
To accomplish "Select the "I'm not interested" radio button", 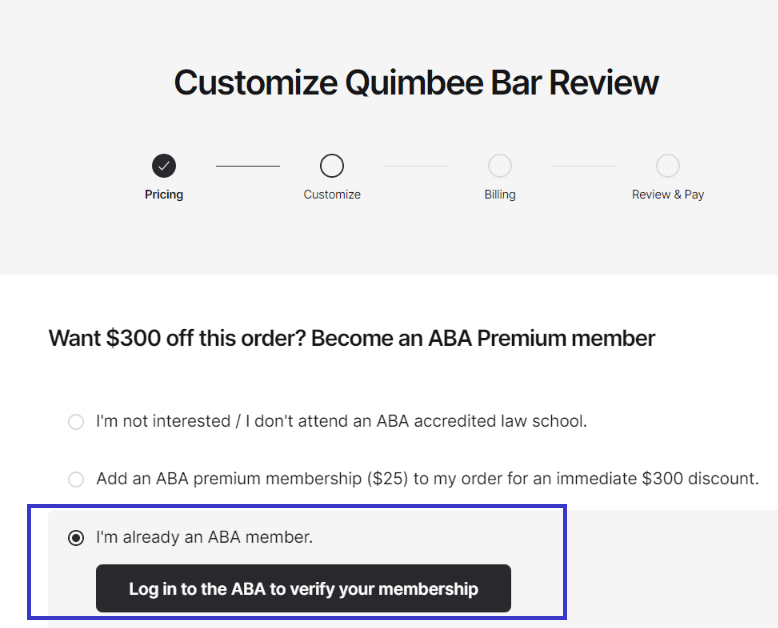I will pos(76,422).
